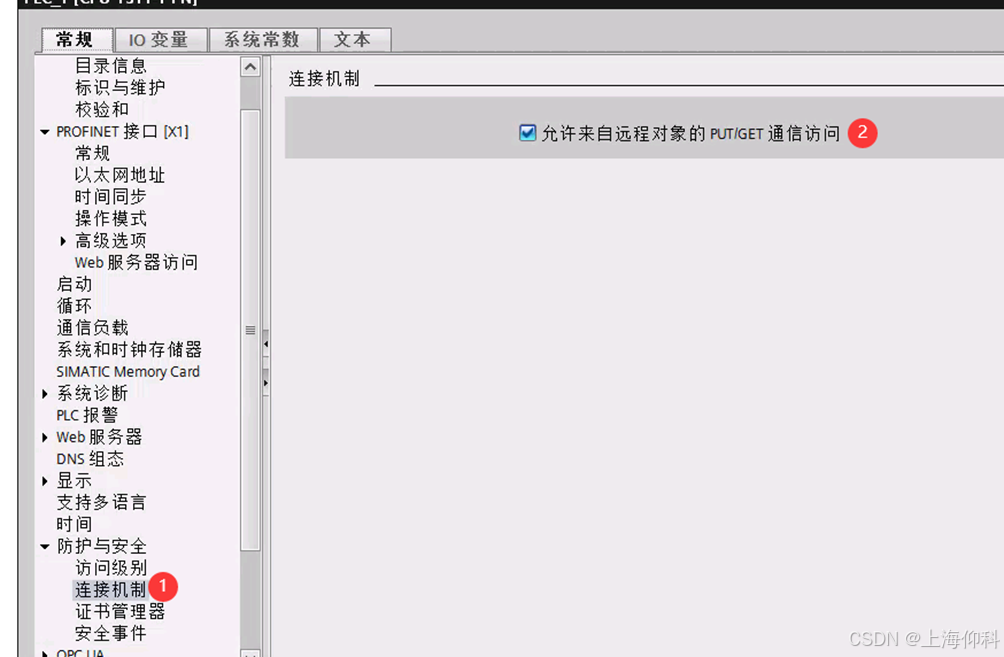1004x657 pixels.
Task: Switch to the 文本 tab
Action: (x=355, y=39)
